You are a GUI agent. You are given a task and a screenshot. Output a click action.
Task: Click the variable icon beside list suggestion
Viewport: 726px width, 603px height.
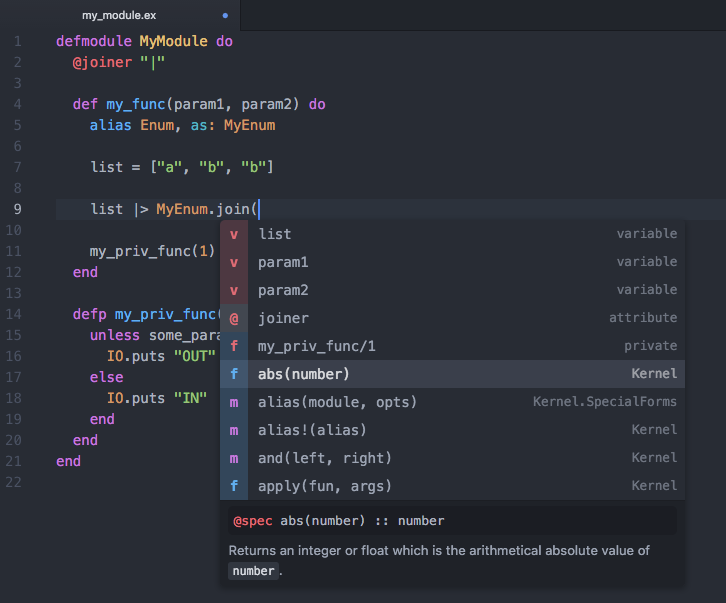point(233,234)
